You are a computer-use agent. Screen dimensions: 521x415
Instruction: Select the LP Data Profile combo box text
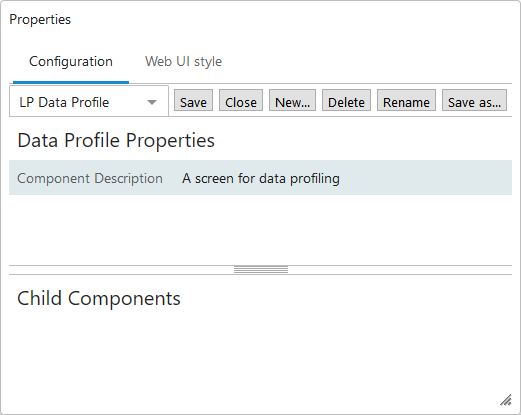[64, 102]
